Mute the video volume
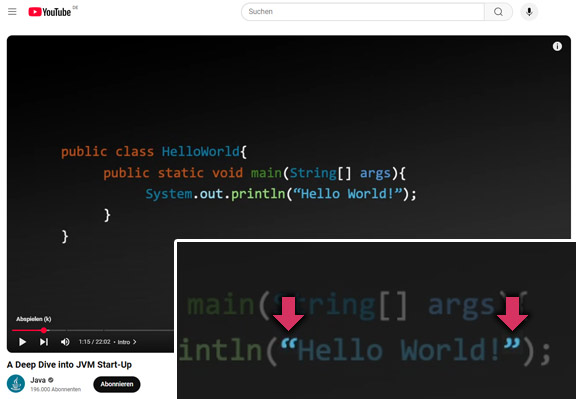The image size is (576, 399). point(65,342)
